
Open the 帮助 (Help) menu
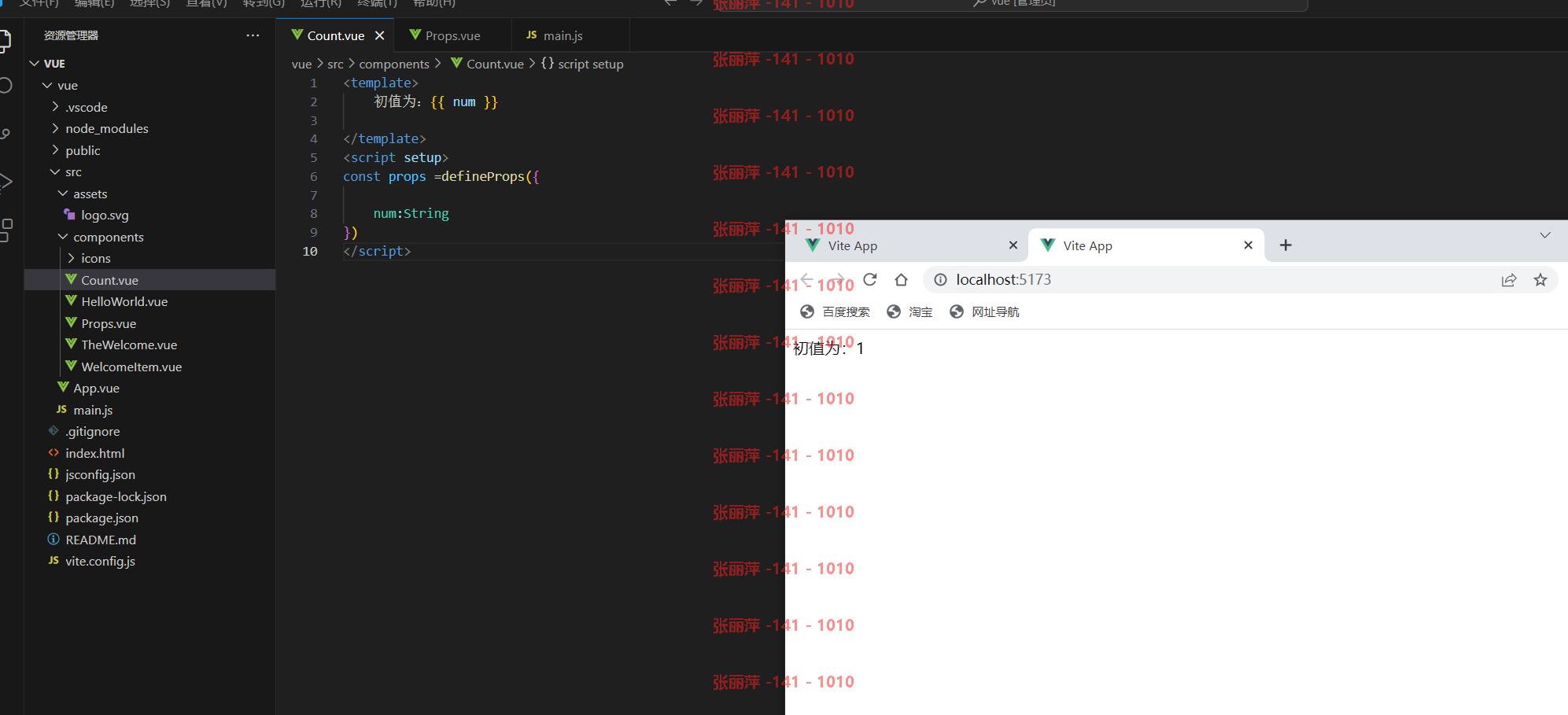[434, 3]
